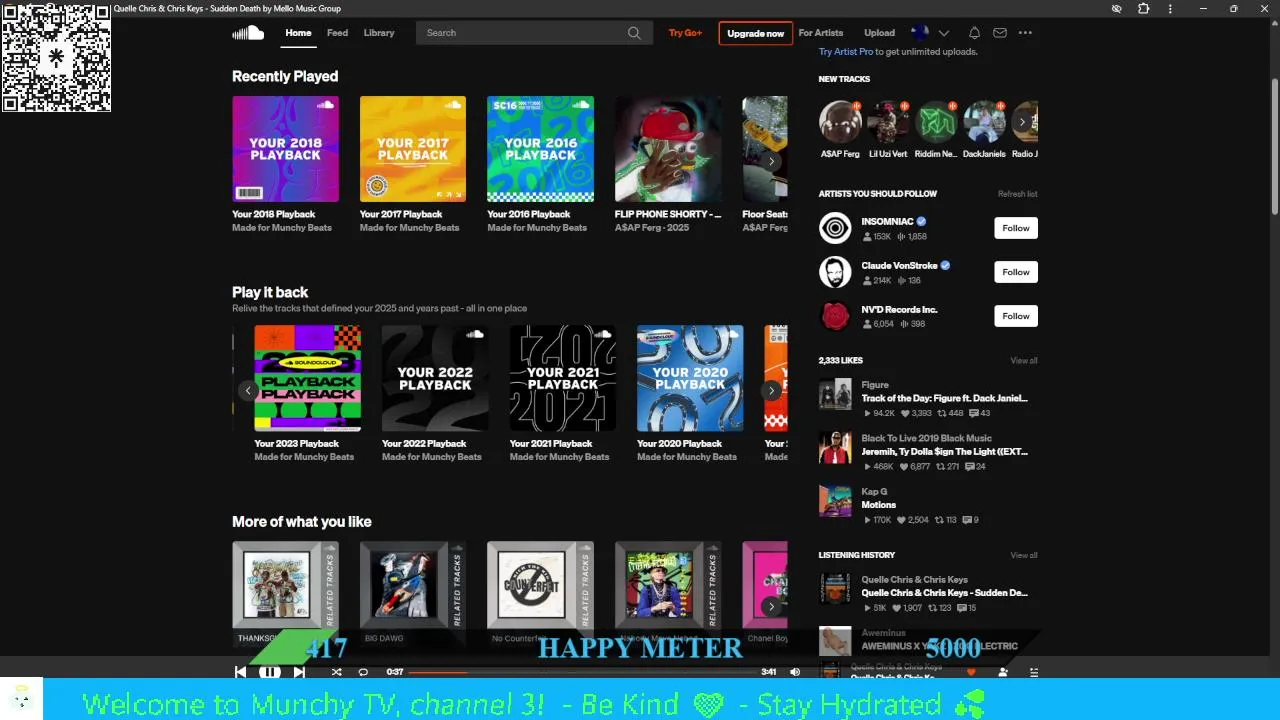Go to the Home tab
This screenshot has height=720, width=1280.
[298, 33]
